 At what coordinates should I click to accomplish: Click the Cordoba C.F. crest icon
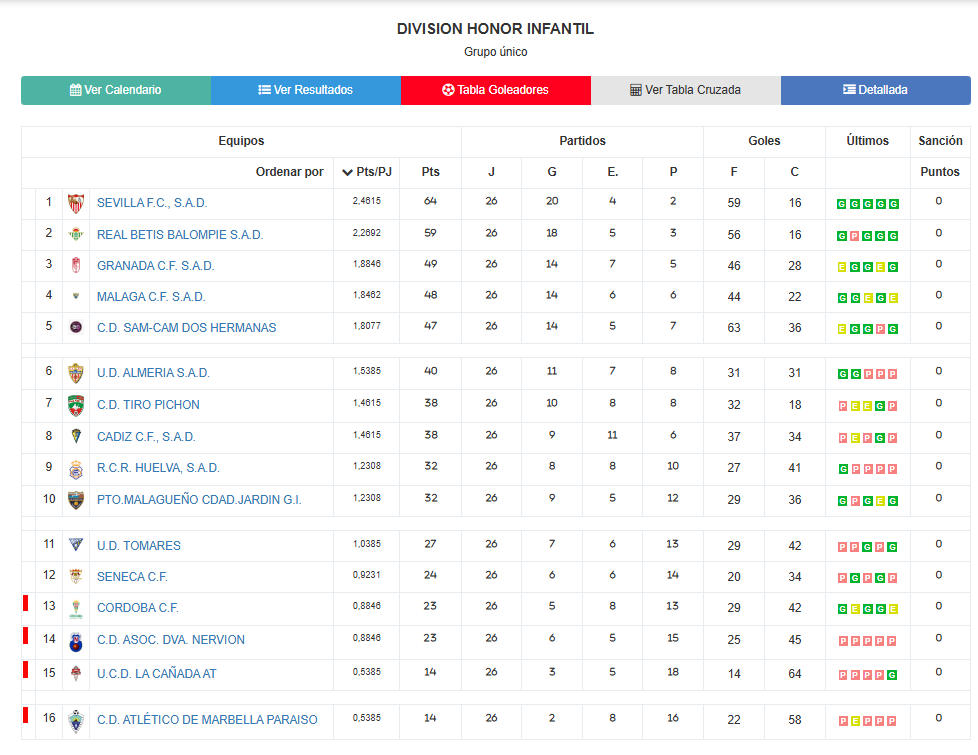pyautogui.click(x=75, y=609)
